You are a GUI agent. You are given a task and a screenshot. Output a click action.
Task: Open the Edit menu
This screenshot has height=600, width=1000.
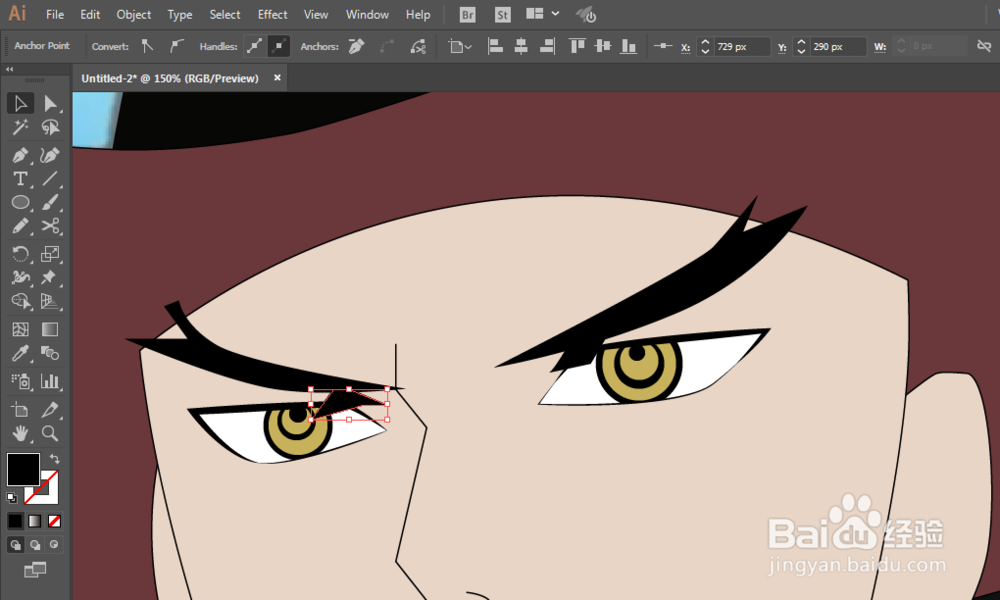90,15
